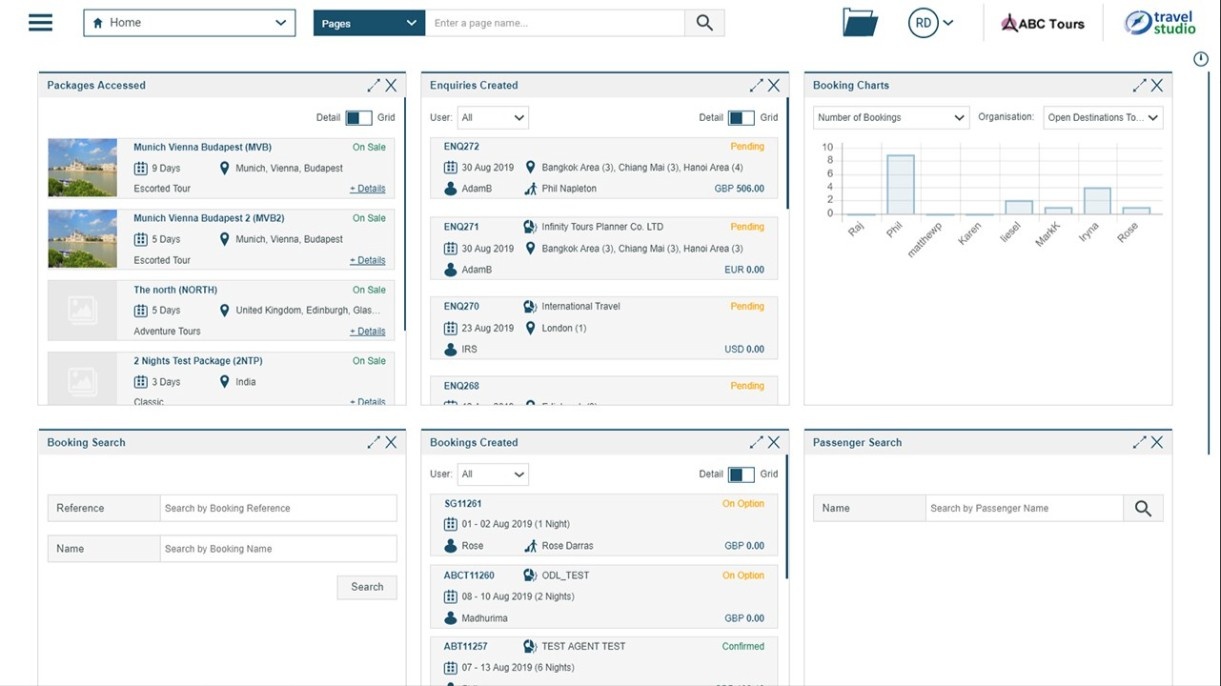Toggle Detail/Grid switch in Enquiries Created
The image size is (1221, 686).
(x=741, y=118)
